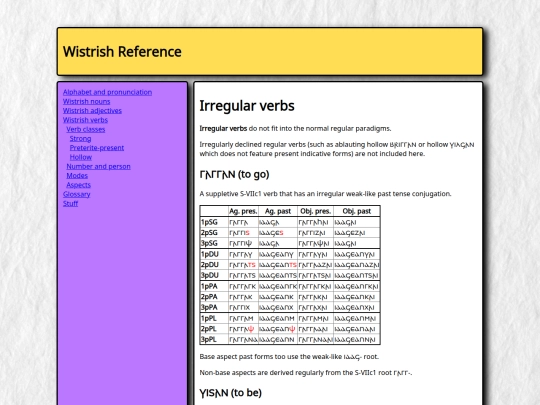Click the '(to go)' section heading

point(234,175)
